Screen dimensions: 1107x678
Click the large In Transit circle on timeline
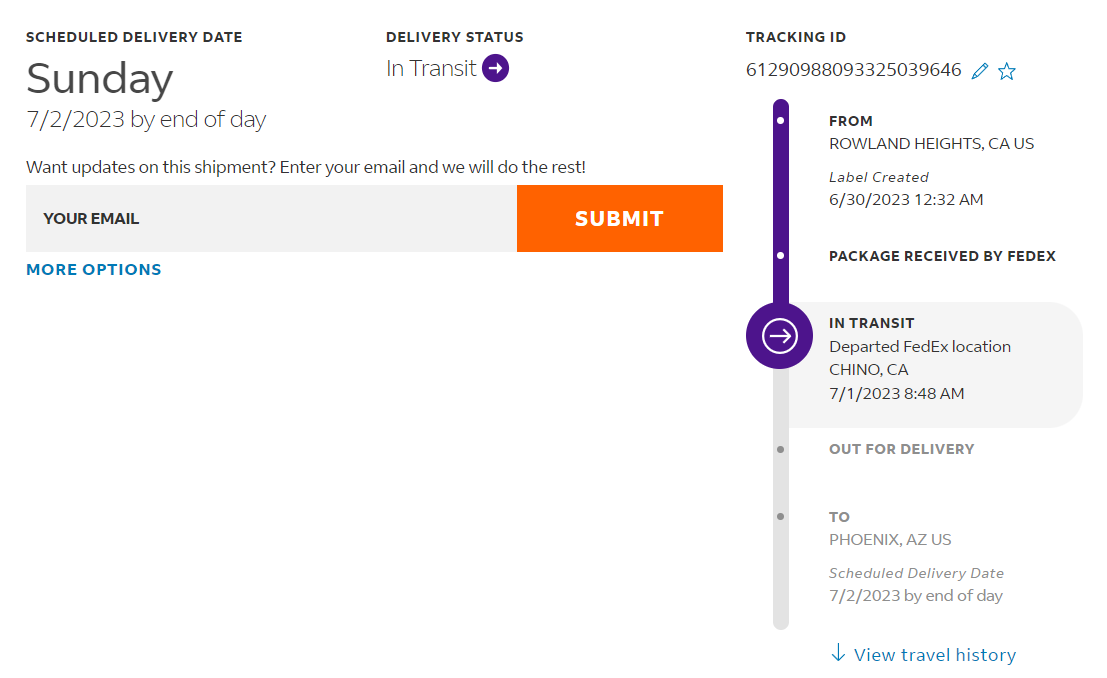[780, 336]
